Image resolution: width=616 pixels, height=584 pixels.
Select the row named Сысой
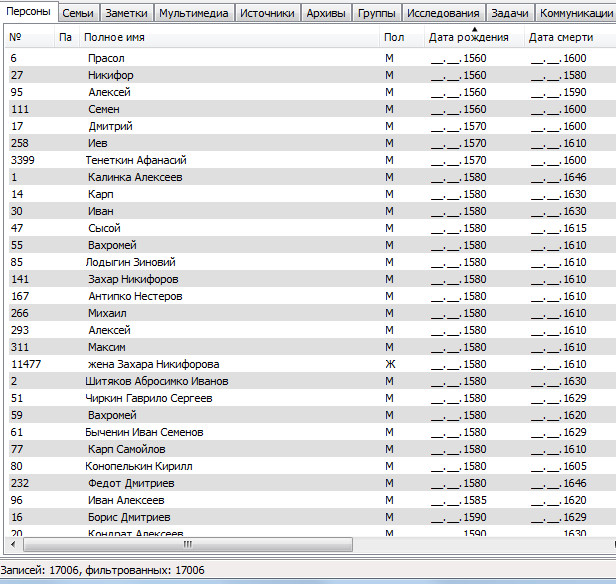(x=310, y=228)
